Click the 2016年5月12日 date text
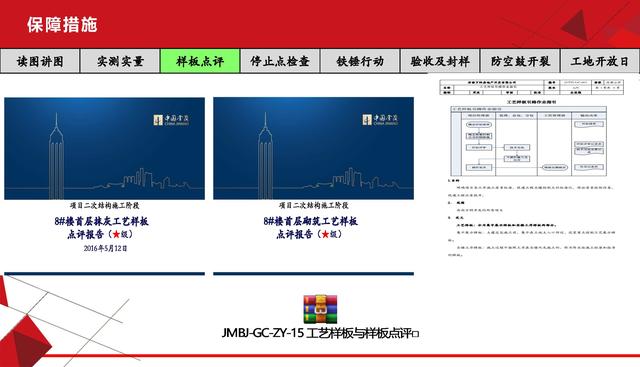Screen dimensions: 640x367 (x=105, y=248)
